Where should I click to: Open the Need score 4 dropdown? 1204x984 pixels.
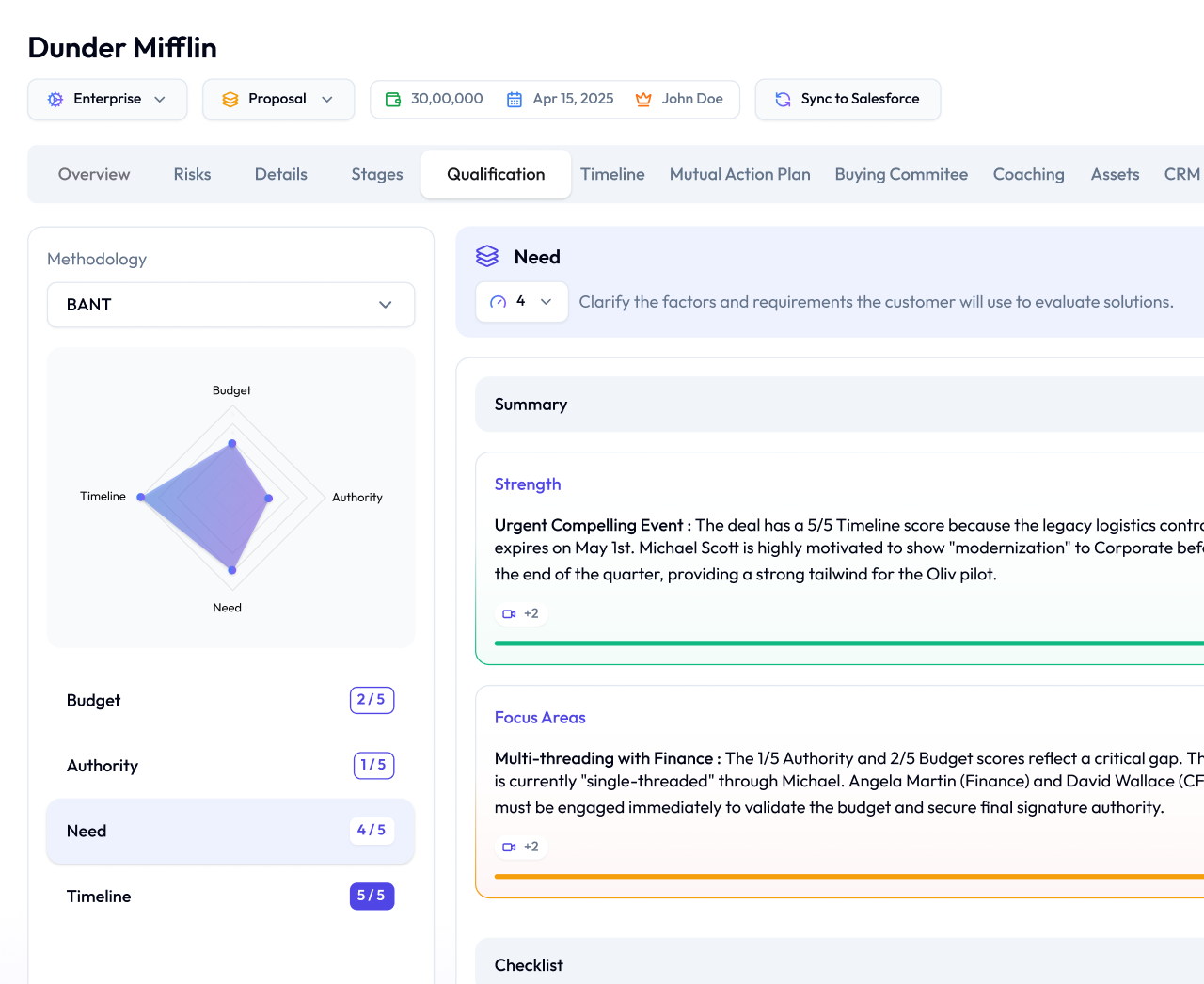(522, 302)
